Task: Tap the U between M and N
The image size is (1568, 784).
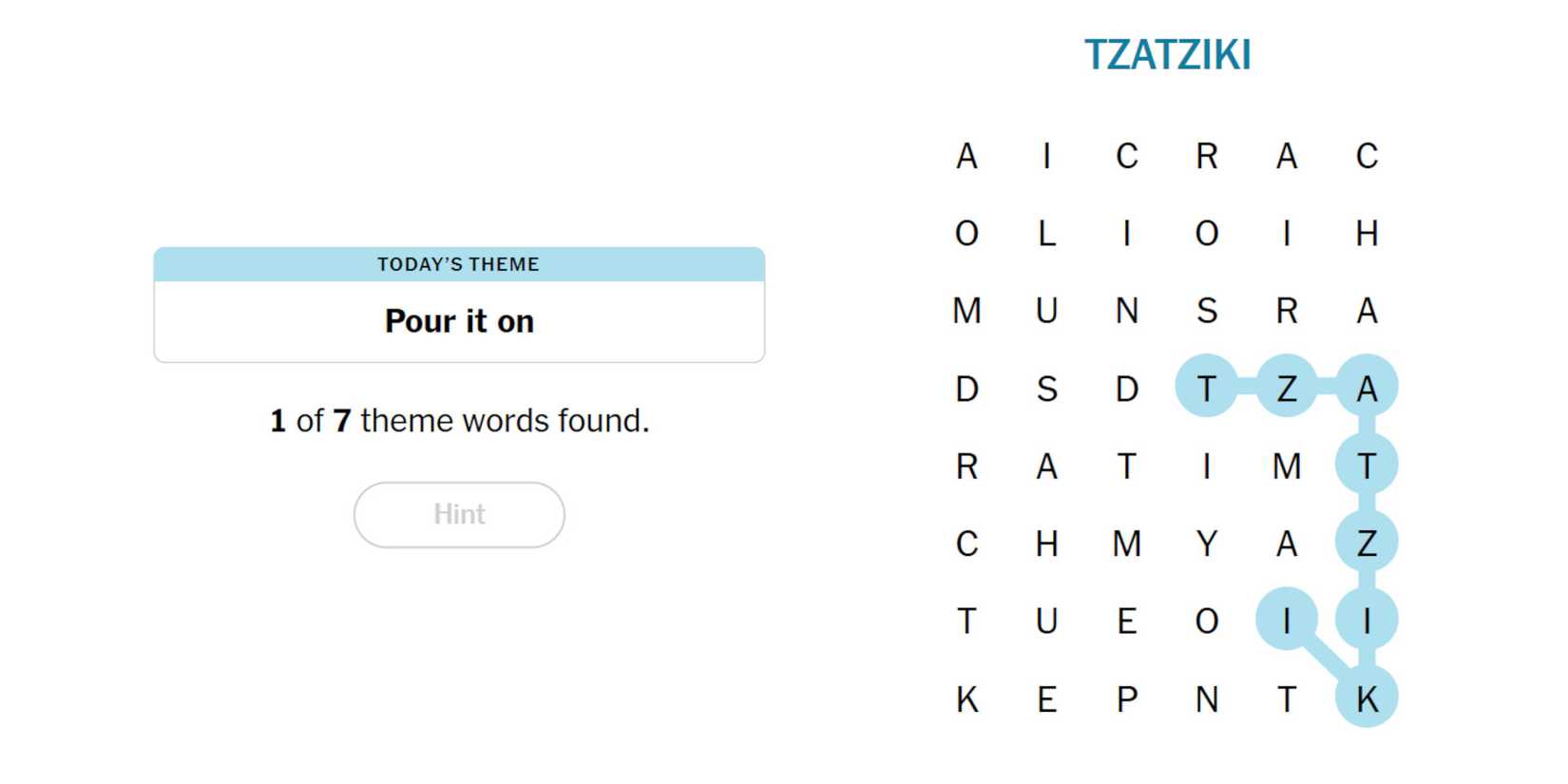Action: coord(1047,311)
